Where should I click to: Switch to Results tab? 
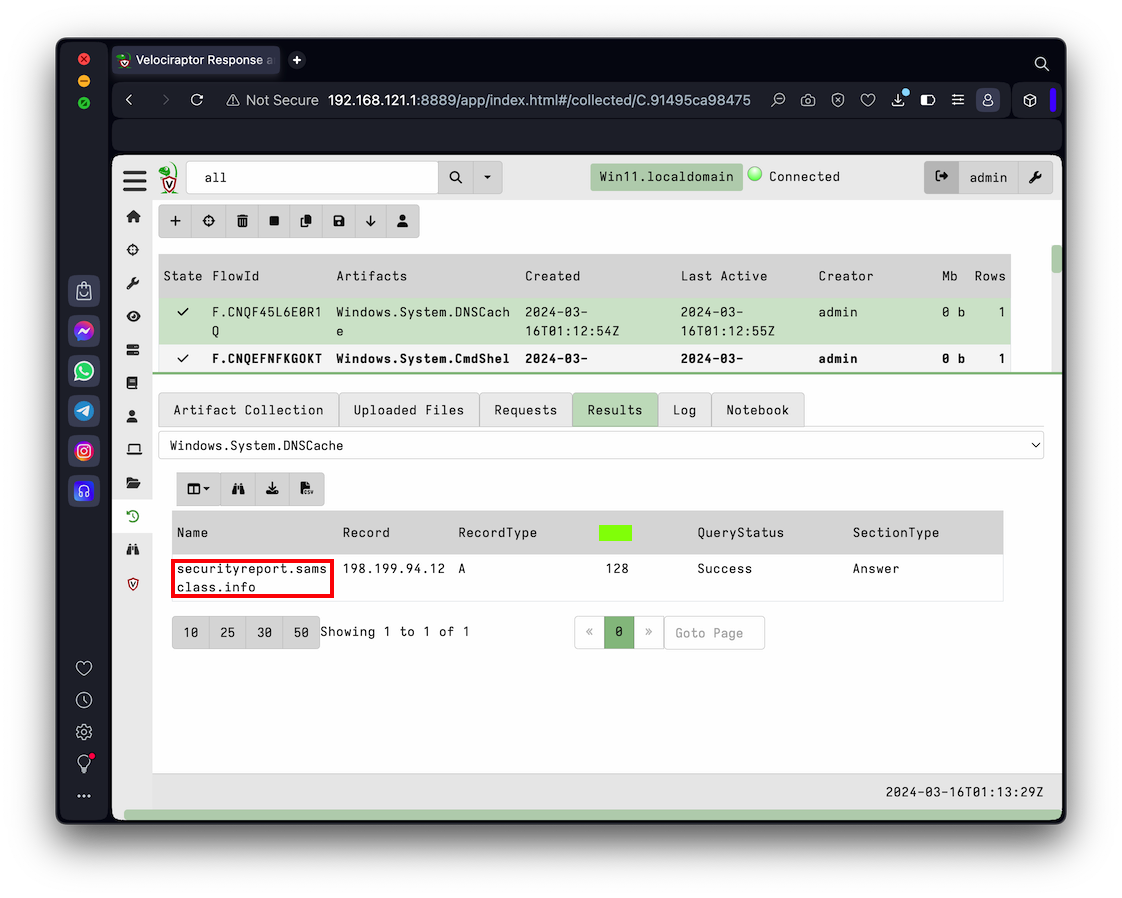point(615,410)
